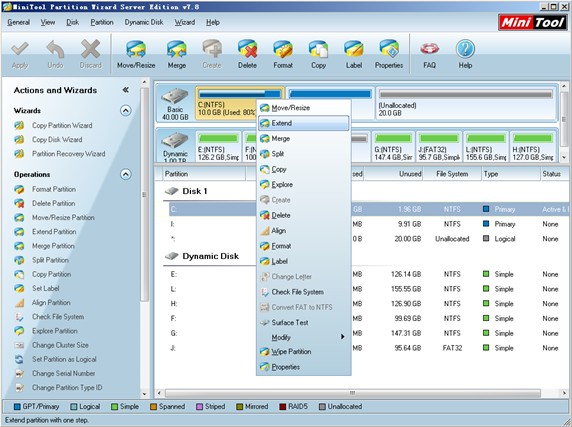572x427 pixels.
Task: Choose Align in the context menu
Action: coord(304,231)
